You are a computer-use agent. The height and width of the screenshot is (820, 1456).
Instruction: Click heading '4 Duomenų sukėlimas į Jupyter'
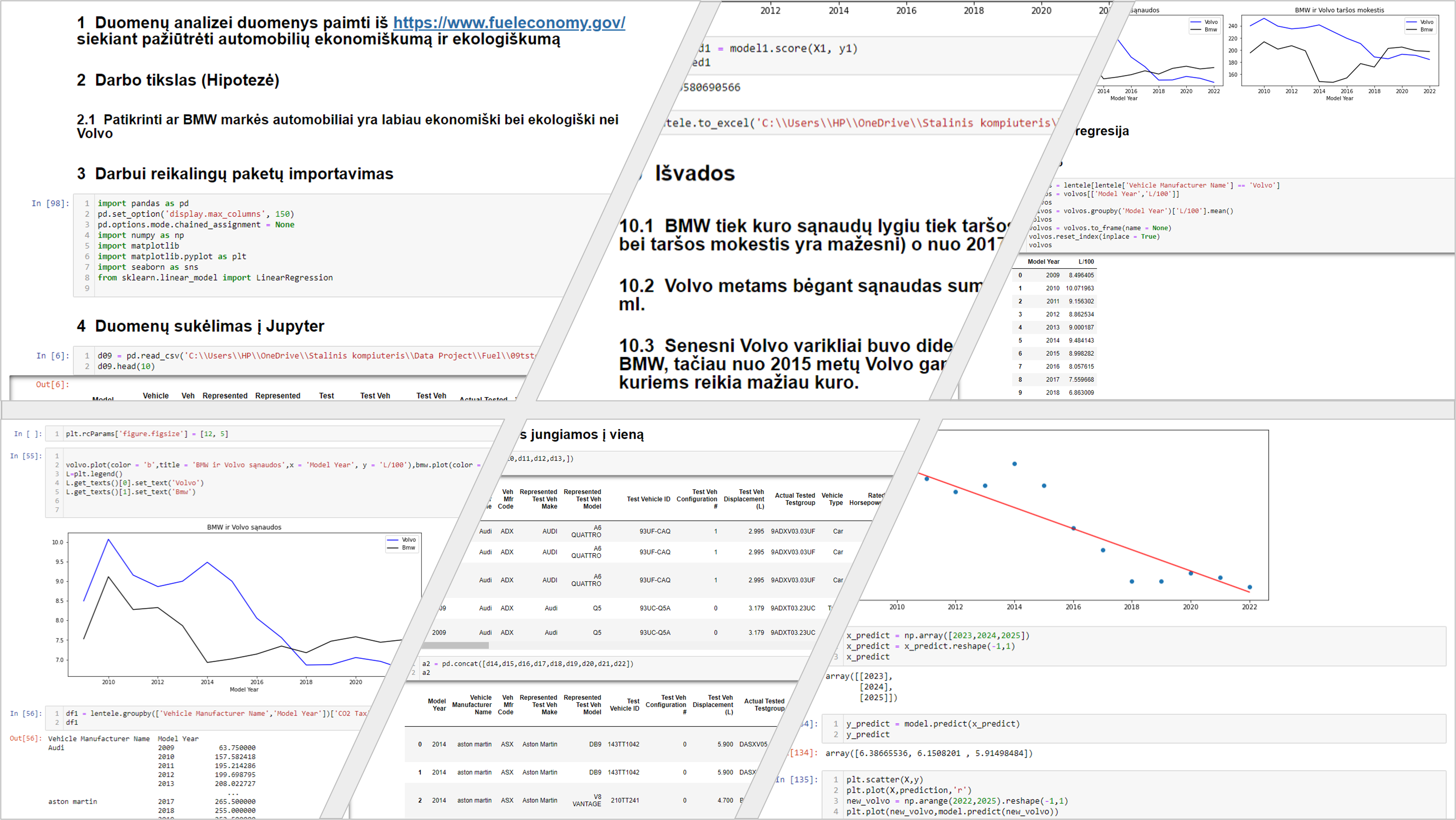pyautogui.click(x=200, y=326)
